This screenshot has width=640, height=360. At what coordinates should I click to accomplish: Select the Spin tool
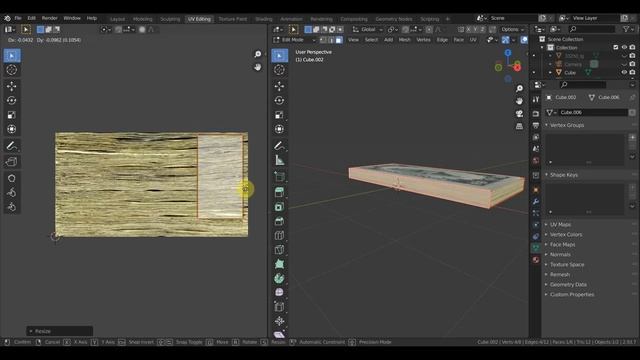pos(280,278)
